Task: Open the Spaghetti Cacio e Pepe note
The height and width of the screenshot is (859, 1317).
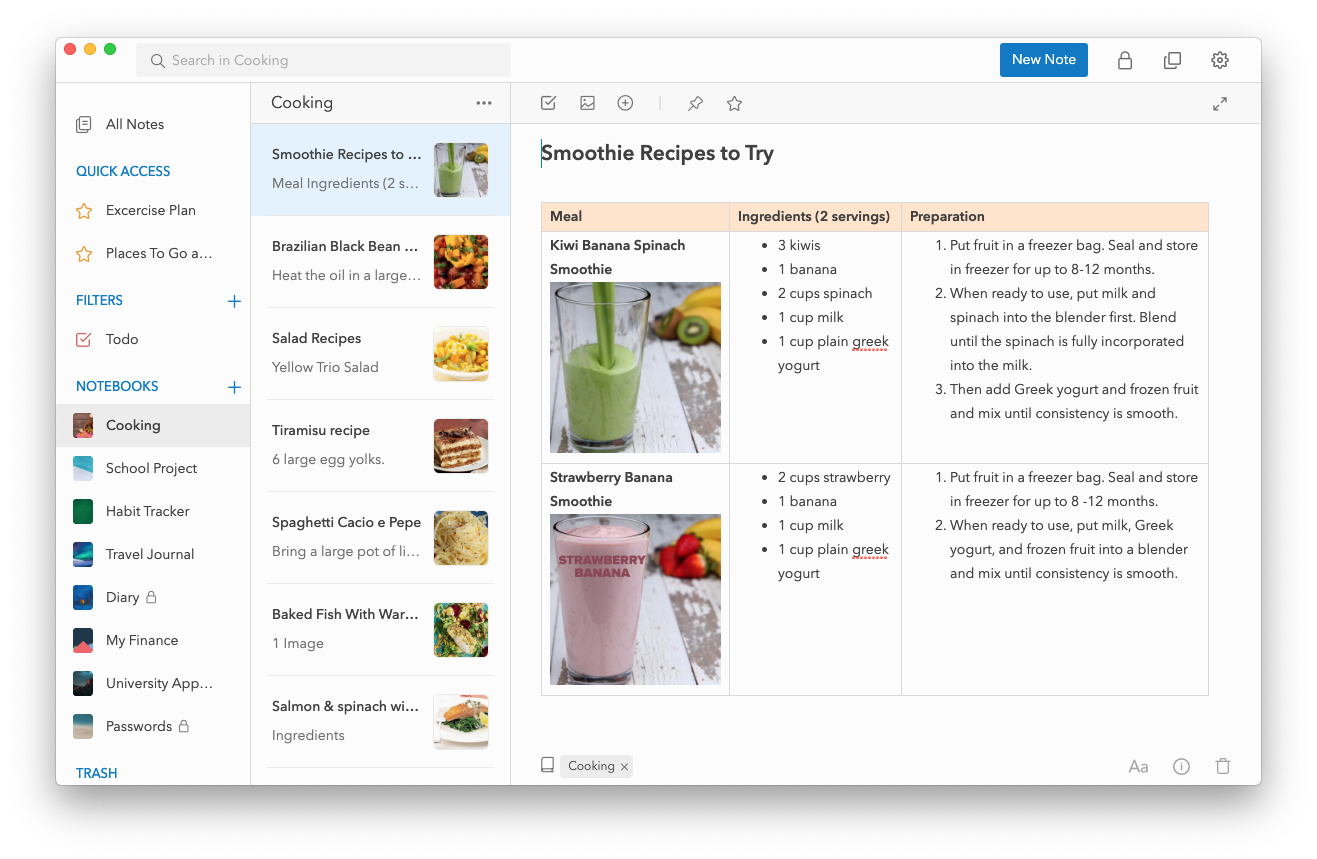Action: 380,537
